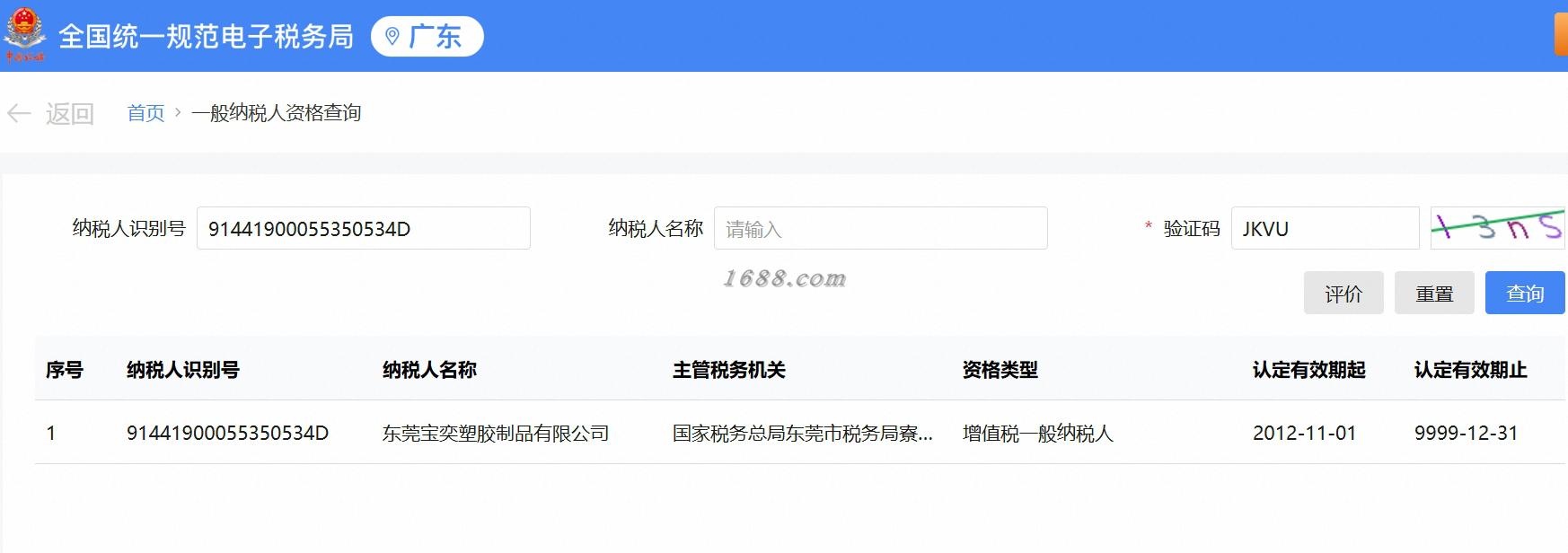Click the 返回 text link
Screen dimensions: 1568x553
pyautogui.click(x=70, y=113)
